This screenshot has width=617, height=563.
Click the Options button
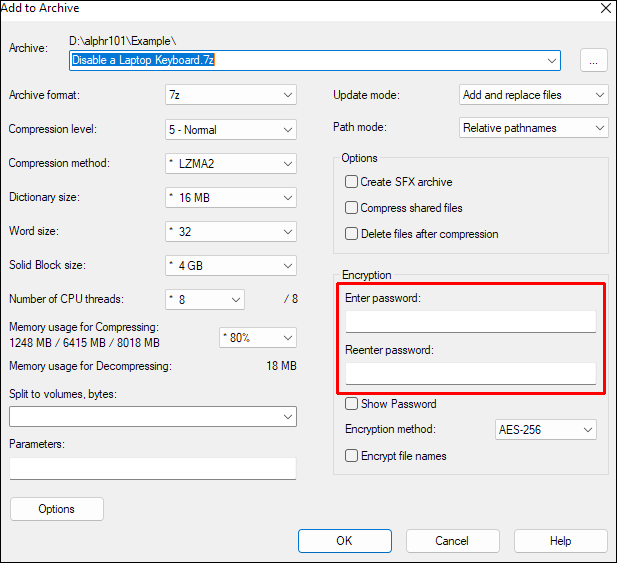click(x=57, y=509)
